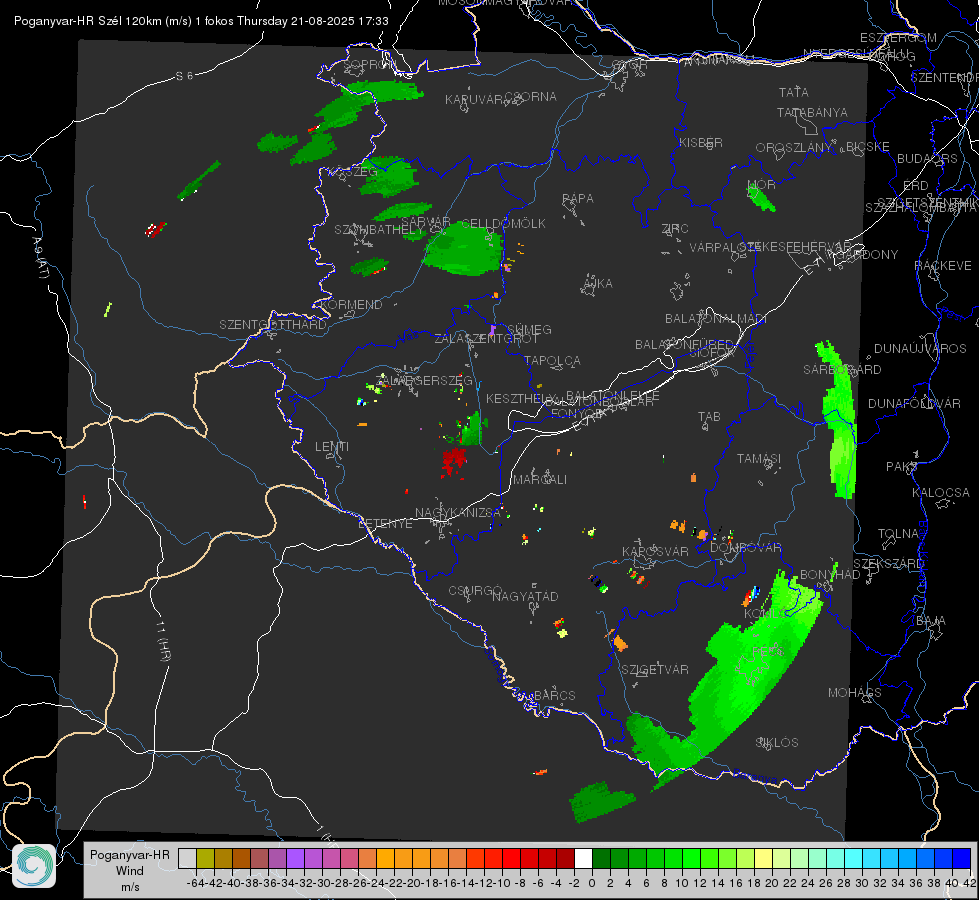Click the SZIGETVAR town label
This screenshot has height=900, width=979.
pos(655,670)
